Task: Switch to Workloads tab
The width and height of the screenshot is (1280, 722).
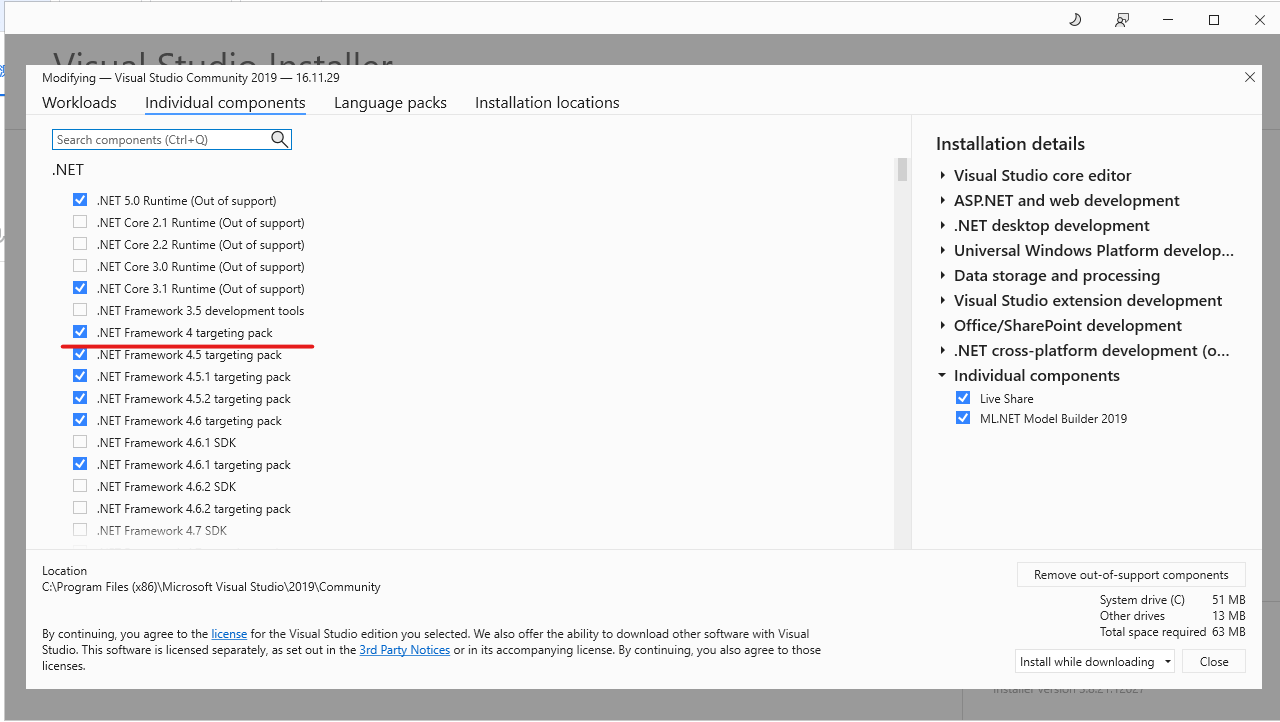Action: point(79,103)
